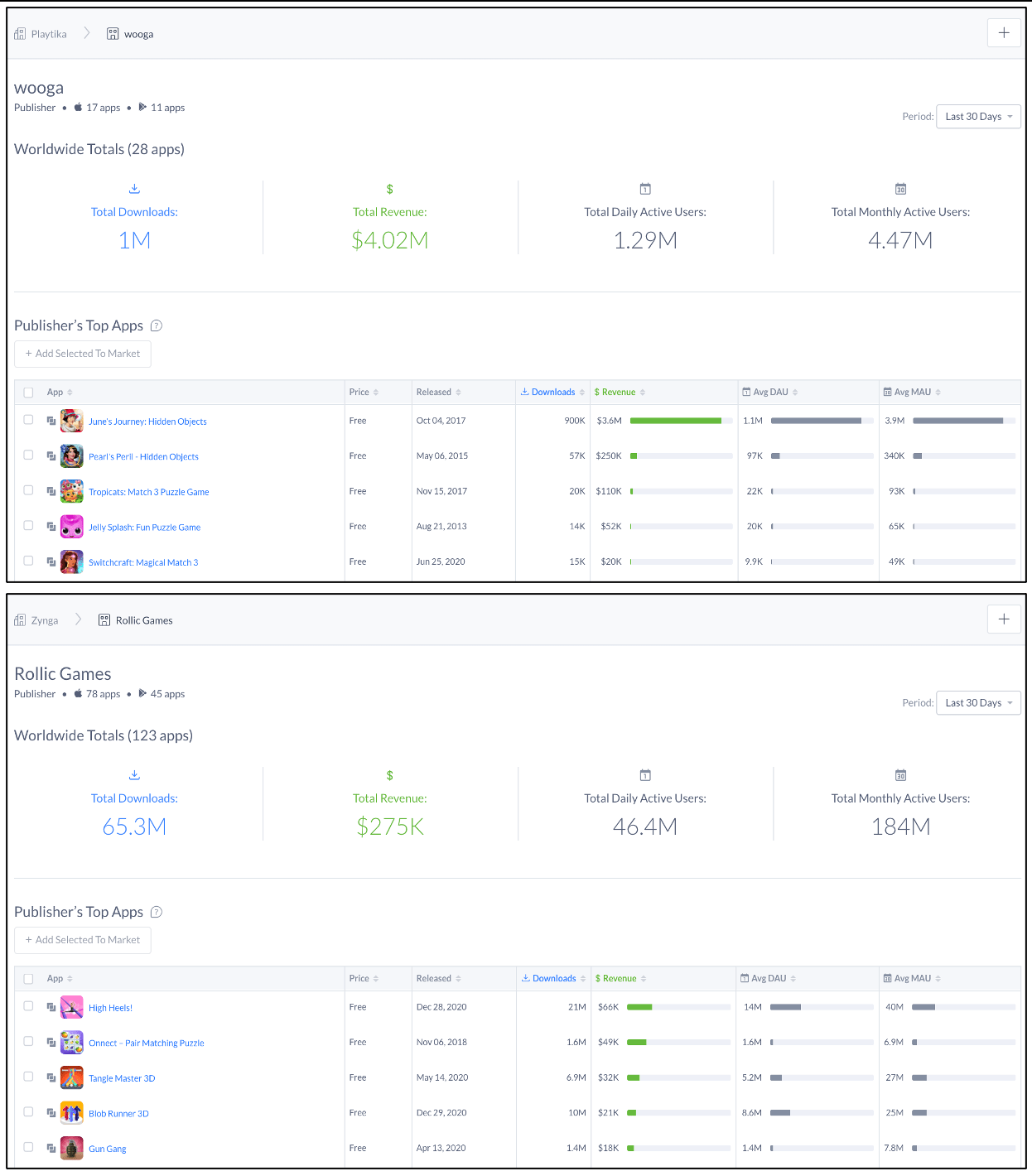
Task: Click Rollic Total Downloads 65.3M value
Action: 134,827
